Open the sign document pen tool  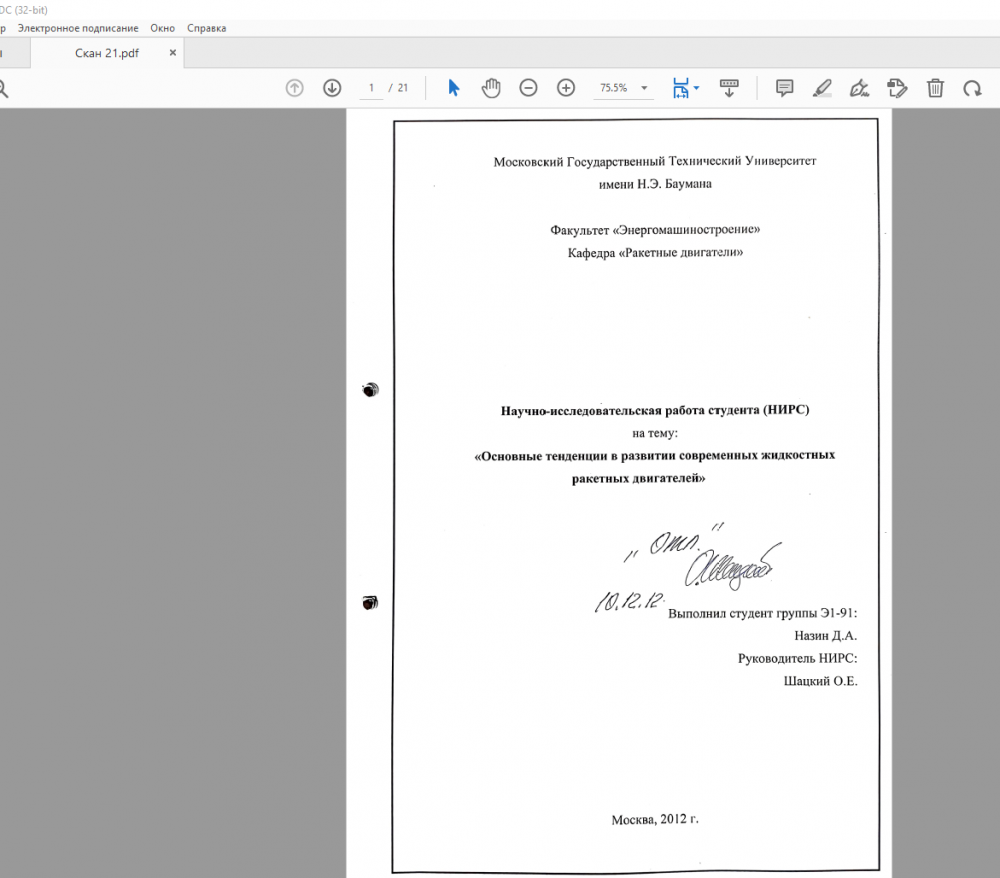pos(859,88)
